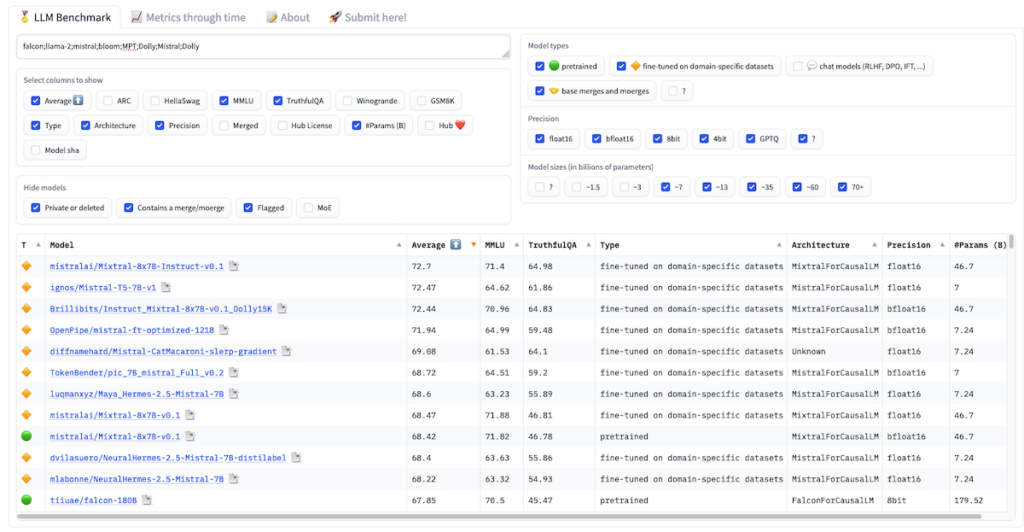Enable the Hub License column checkbox

[x=282, y=125]
